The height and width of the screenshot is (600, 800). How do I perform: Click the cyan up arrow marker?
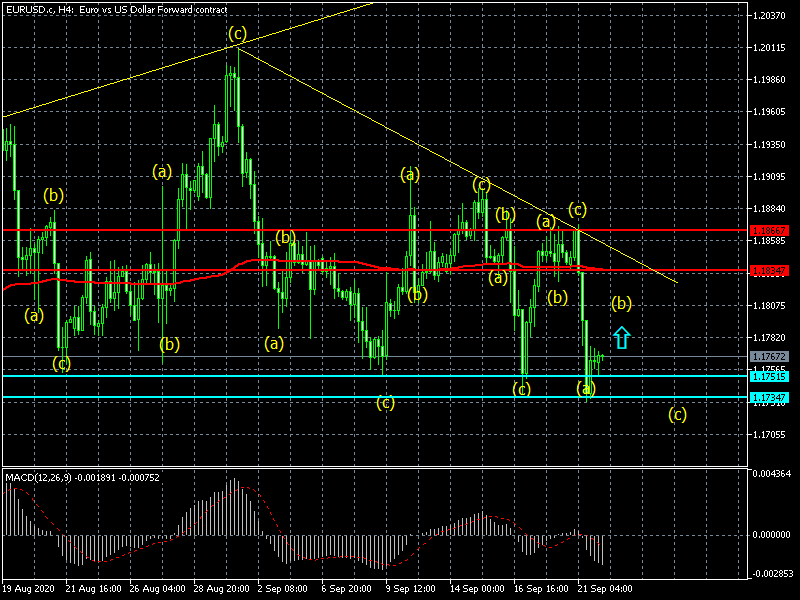coord(621,338)
